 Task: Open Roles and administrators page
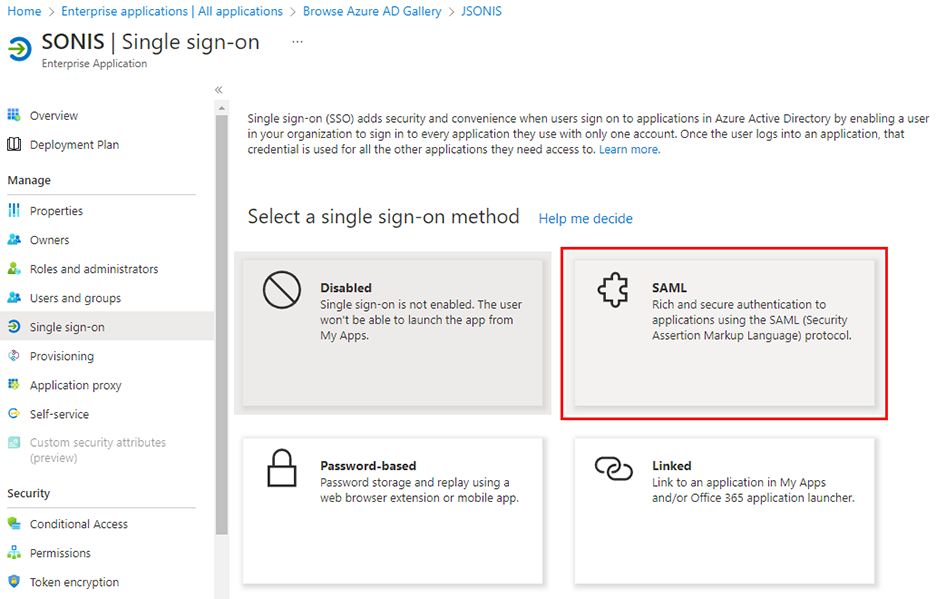coord(94,269)
